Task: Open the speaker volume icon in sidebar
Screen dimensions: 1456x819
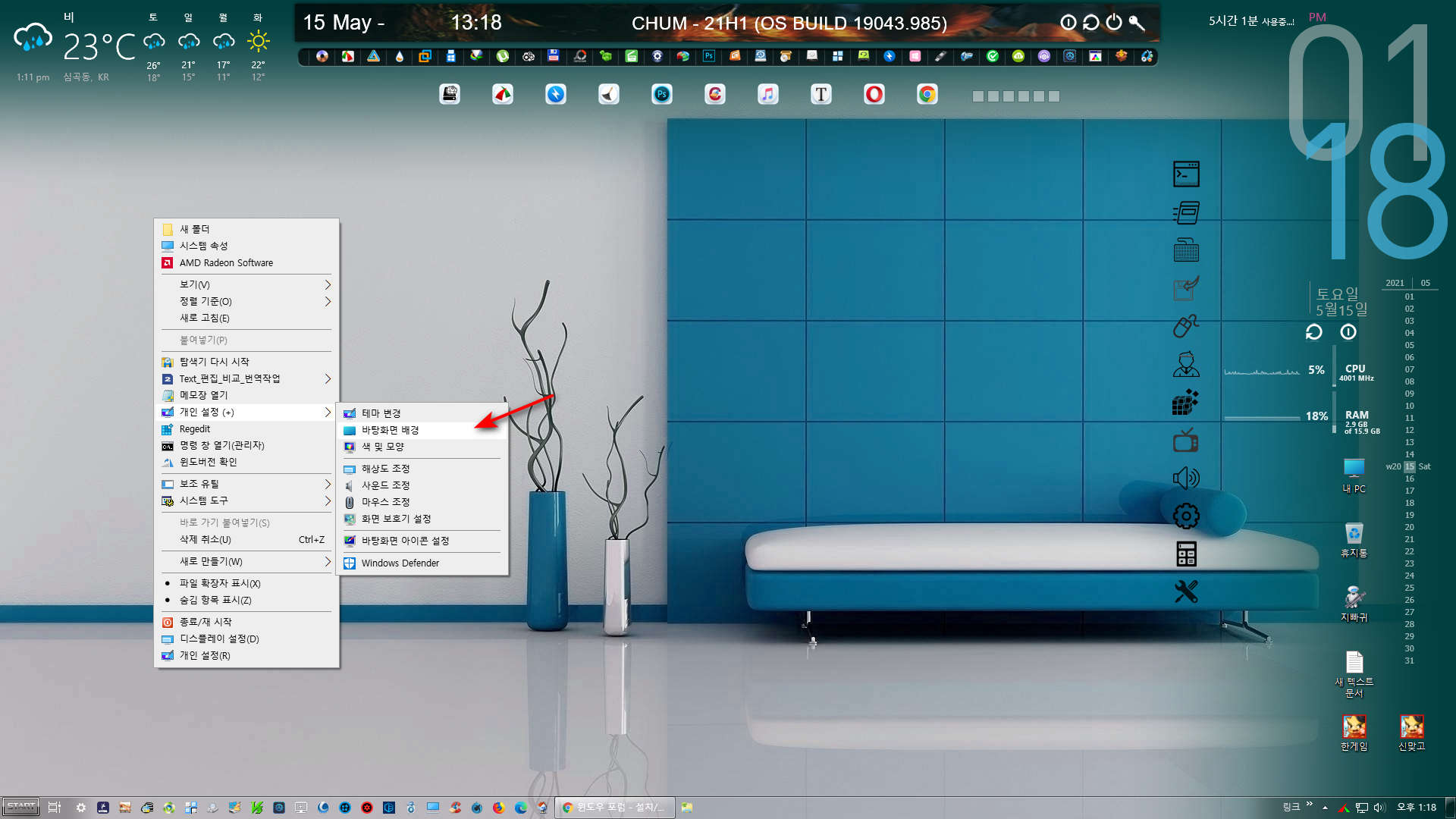Action: pyautogui.click(x=1186, y=478)
